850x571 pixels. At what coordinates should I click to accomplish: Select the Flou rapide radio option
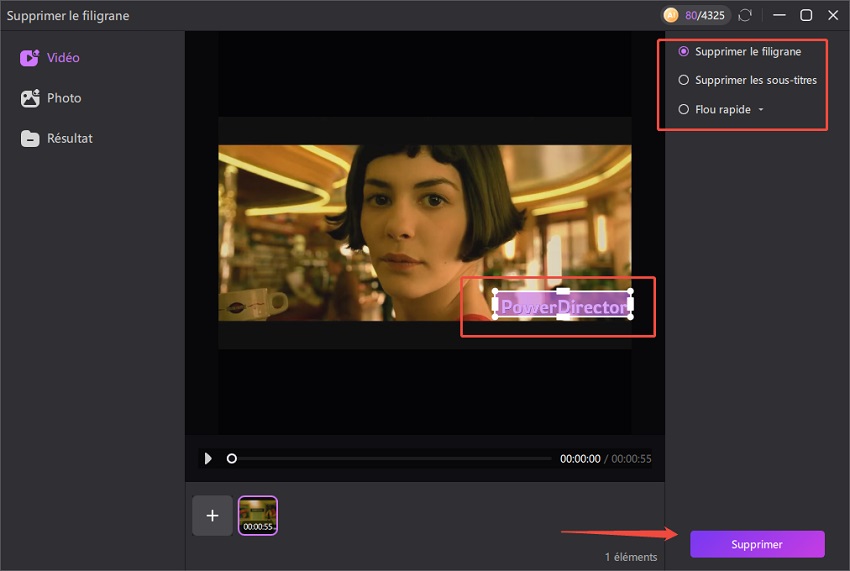684,109
